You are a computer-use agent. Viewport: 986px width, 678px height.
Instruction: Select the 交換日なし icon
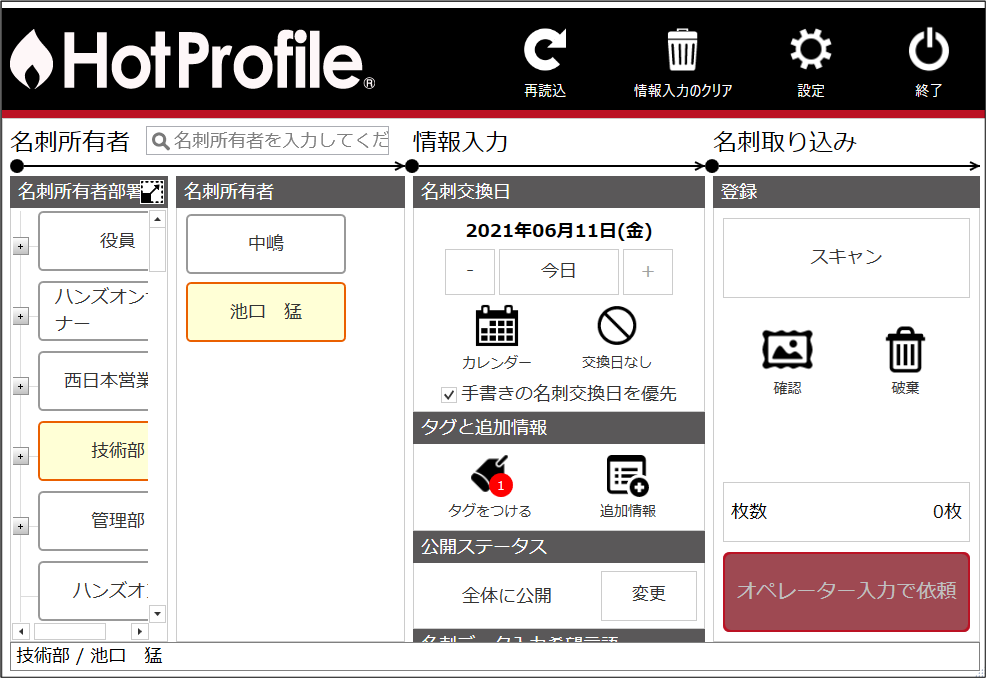617,327
